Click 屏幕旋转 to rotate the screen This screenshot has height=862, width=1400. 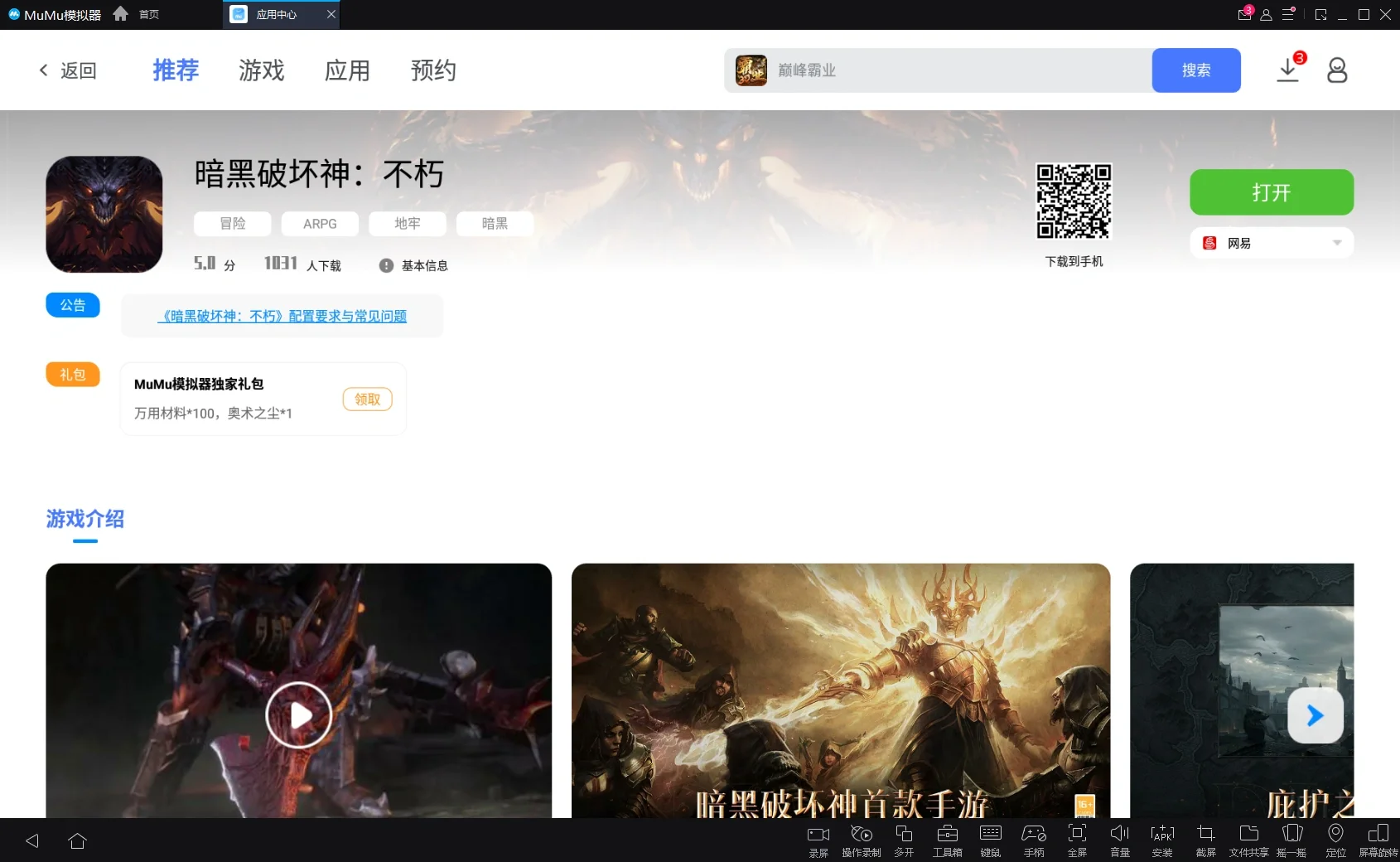[x=1378, y=840]
